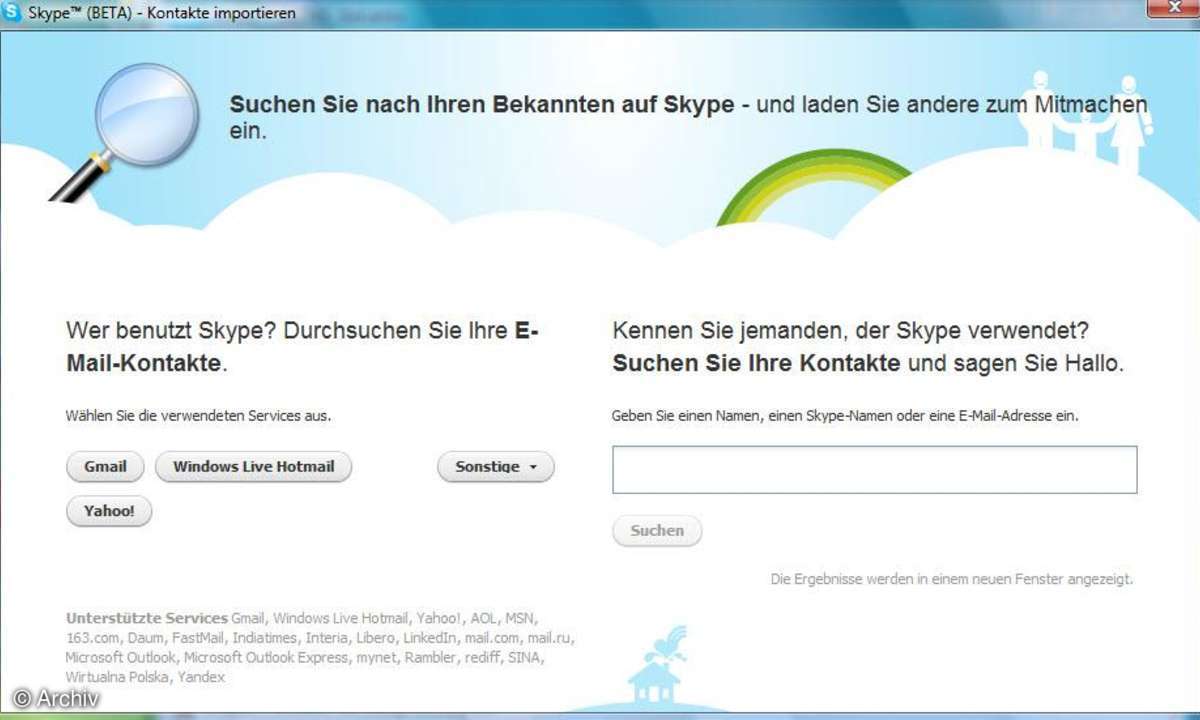Open the Sonstige dropdown
The image size is (1200, 720).
click(496, 467)
